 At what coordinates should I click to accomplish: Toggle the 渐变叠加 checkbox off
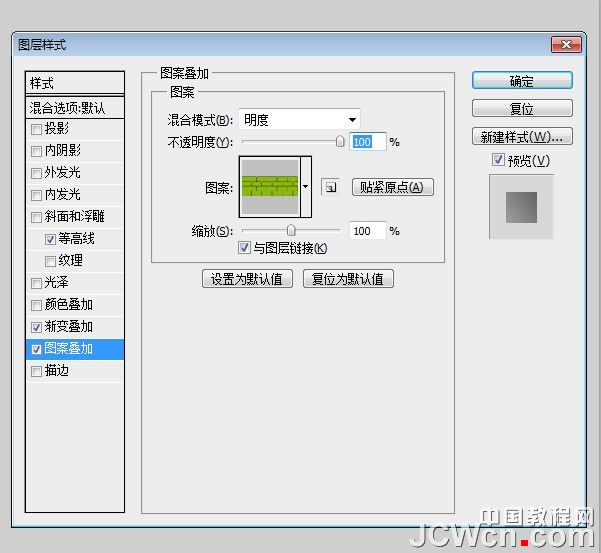point(37,327)
